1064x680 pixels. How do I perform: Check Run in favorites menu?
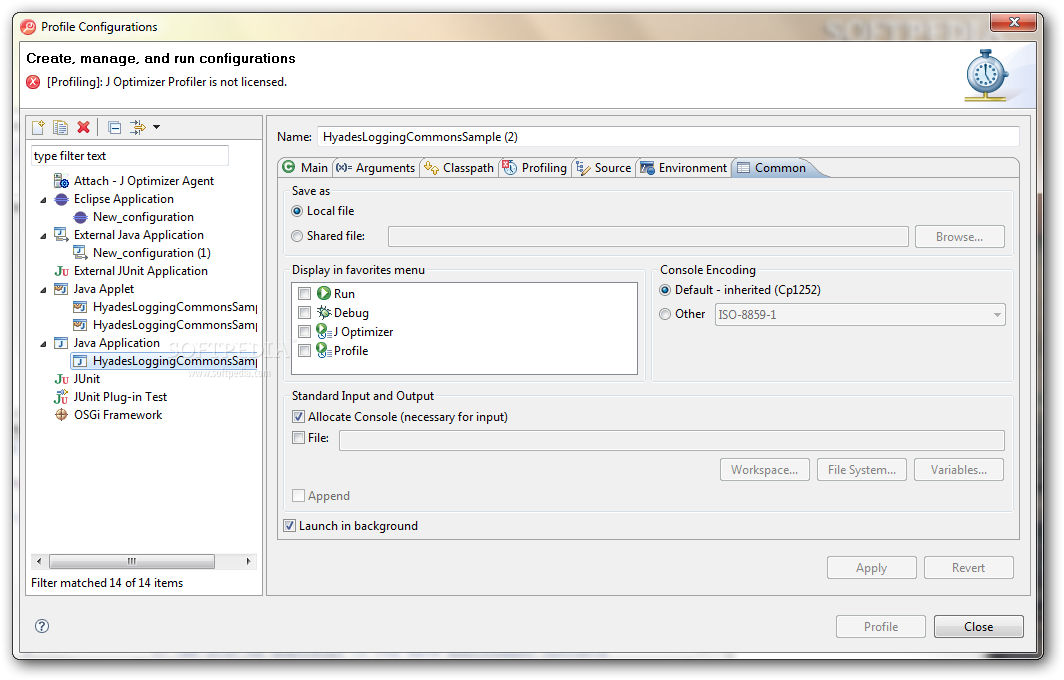coord(305,294)
